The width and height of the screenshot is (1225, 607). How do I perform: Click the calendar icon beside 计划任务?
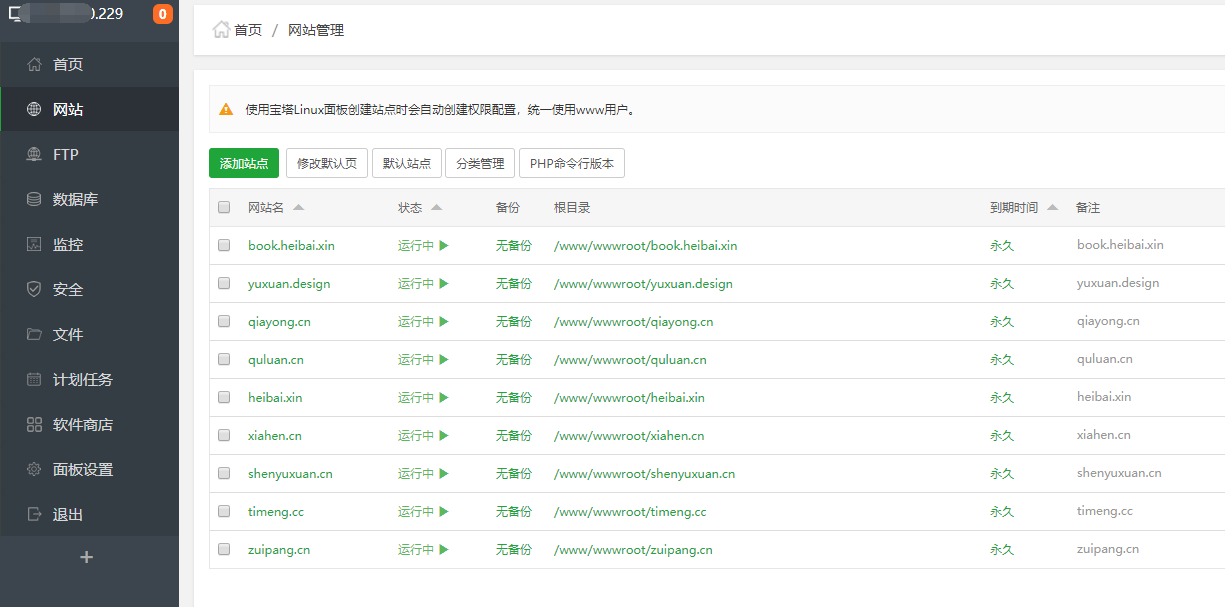click(x=34, y=380)
